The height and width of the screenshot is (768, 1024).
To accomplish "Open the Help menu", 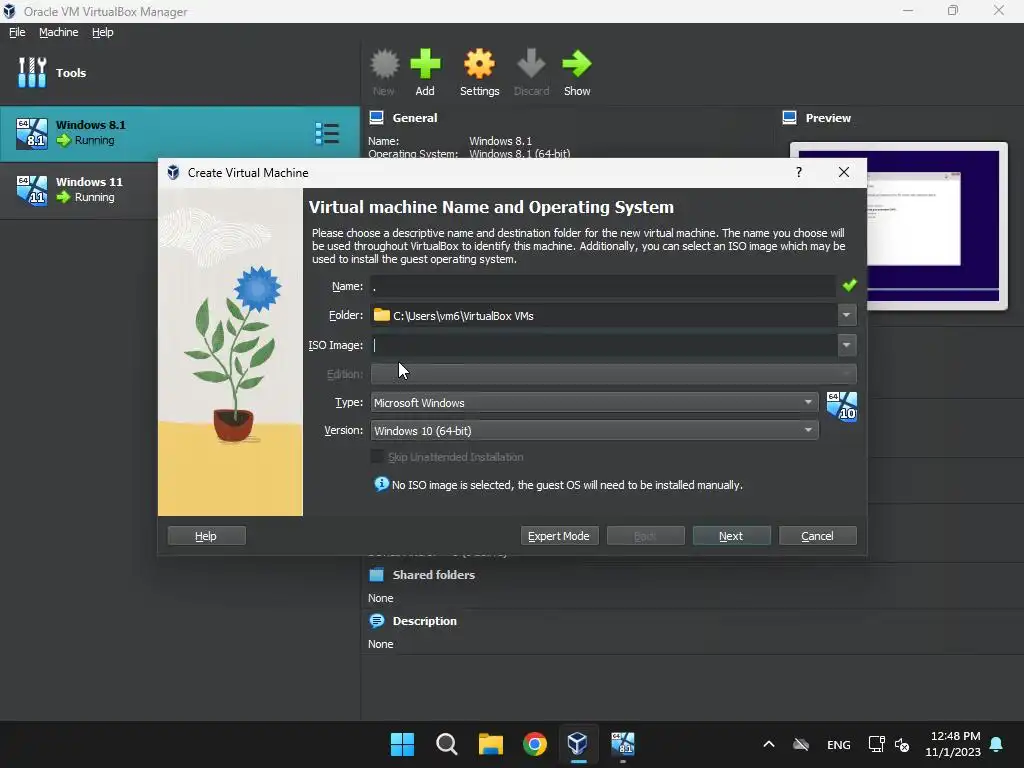I will (x=103, y=32).
